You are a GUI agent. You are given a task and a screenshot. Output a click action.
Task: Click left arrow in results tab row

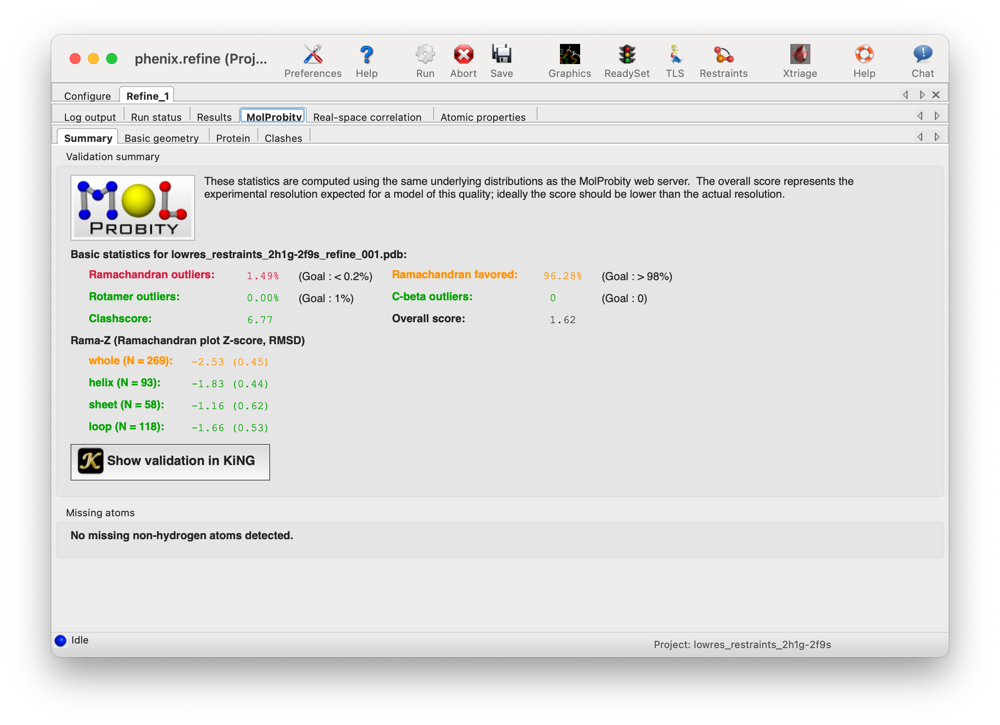[x=920, y=115]
